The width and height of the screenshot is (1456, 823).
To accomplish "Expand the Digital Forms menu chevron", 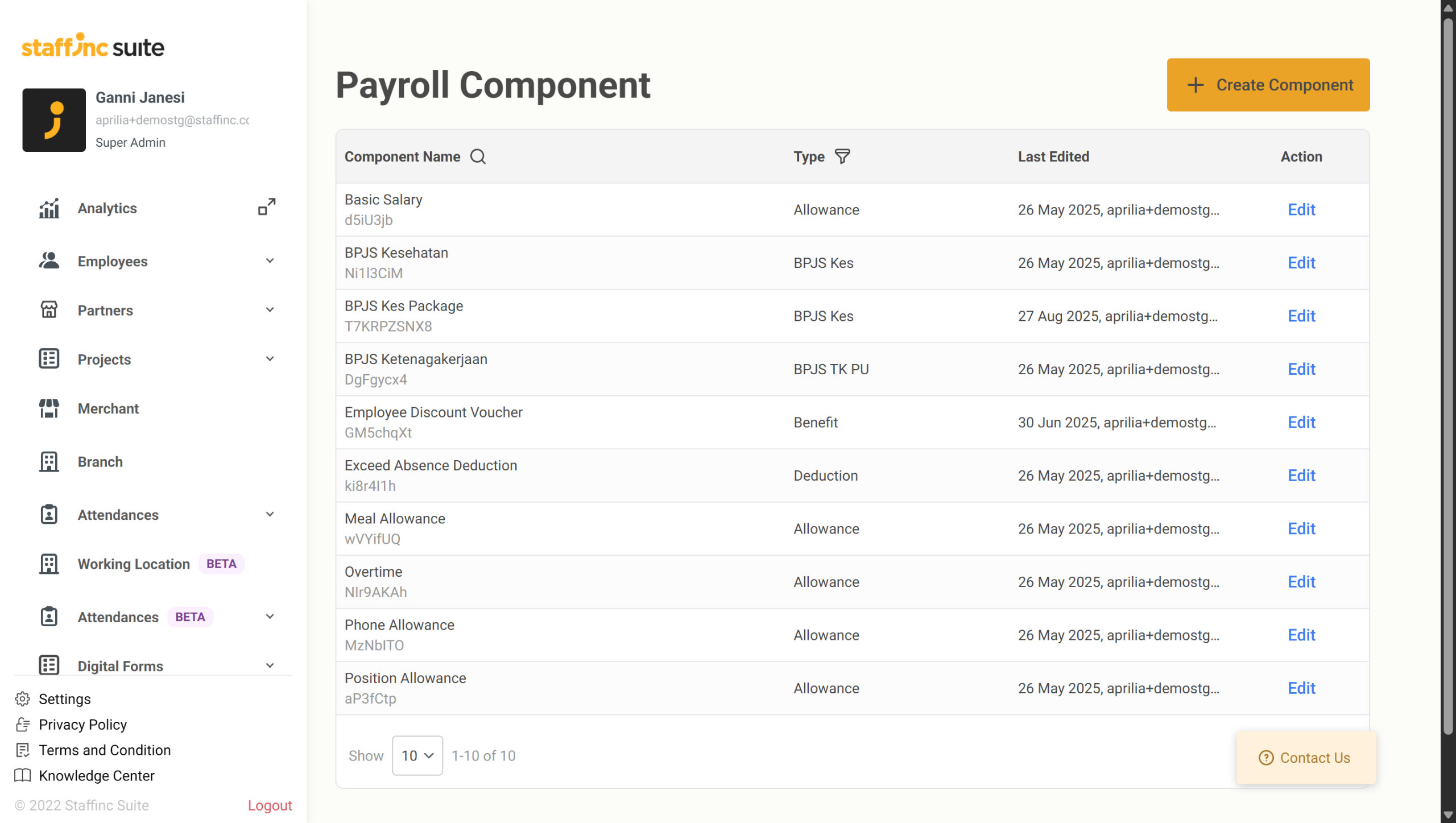I will click(x=270, y=665).
